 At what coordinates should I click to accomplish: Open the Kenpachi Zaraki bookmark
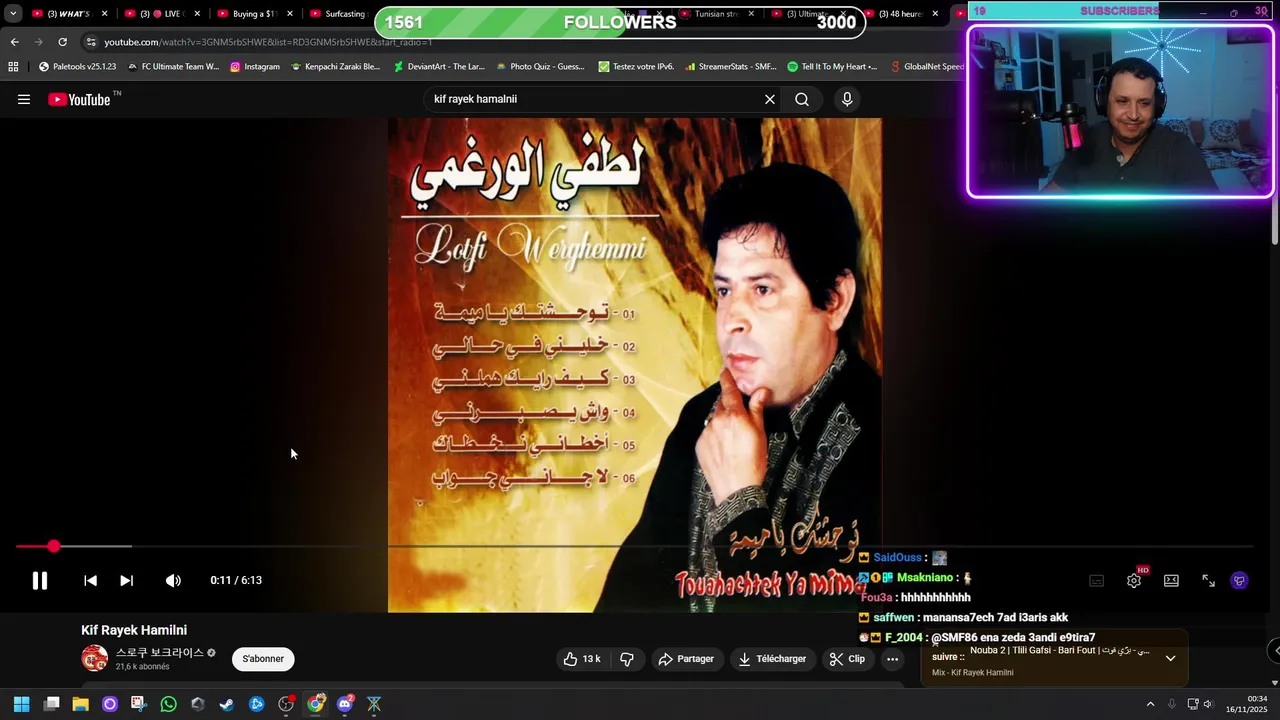coord(335,67)
